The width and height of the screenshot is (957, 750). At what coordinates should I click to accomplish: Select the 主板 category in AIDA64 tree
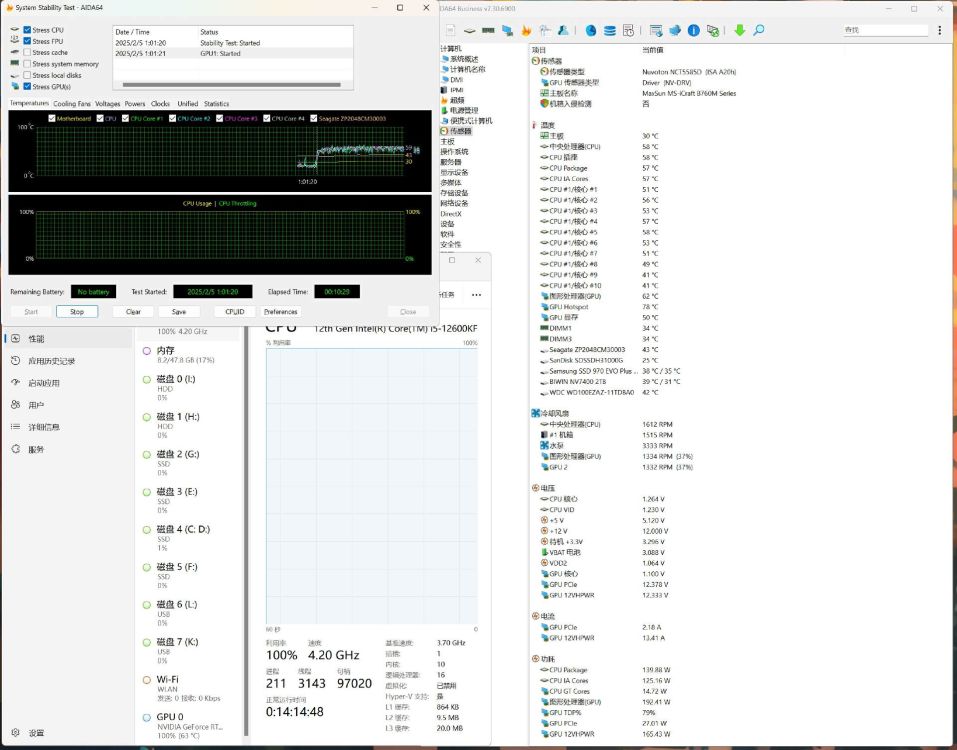(447, 141)
